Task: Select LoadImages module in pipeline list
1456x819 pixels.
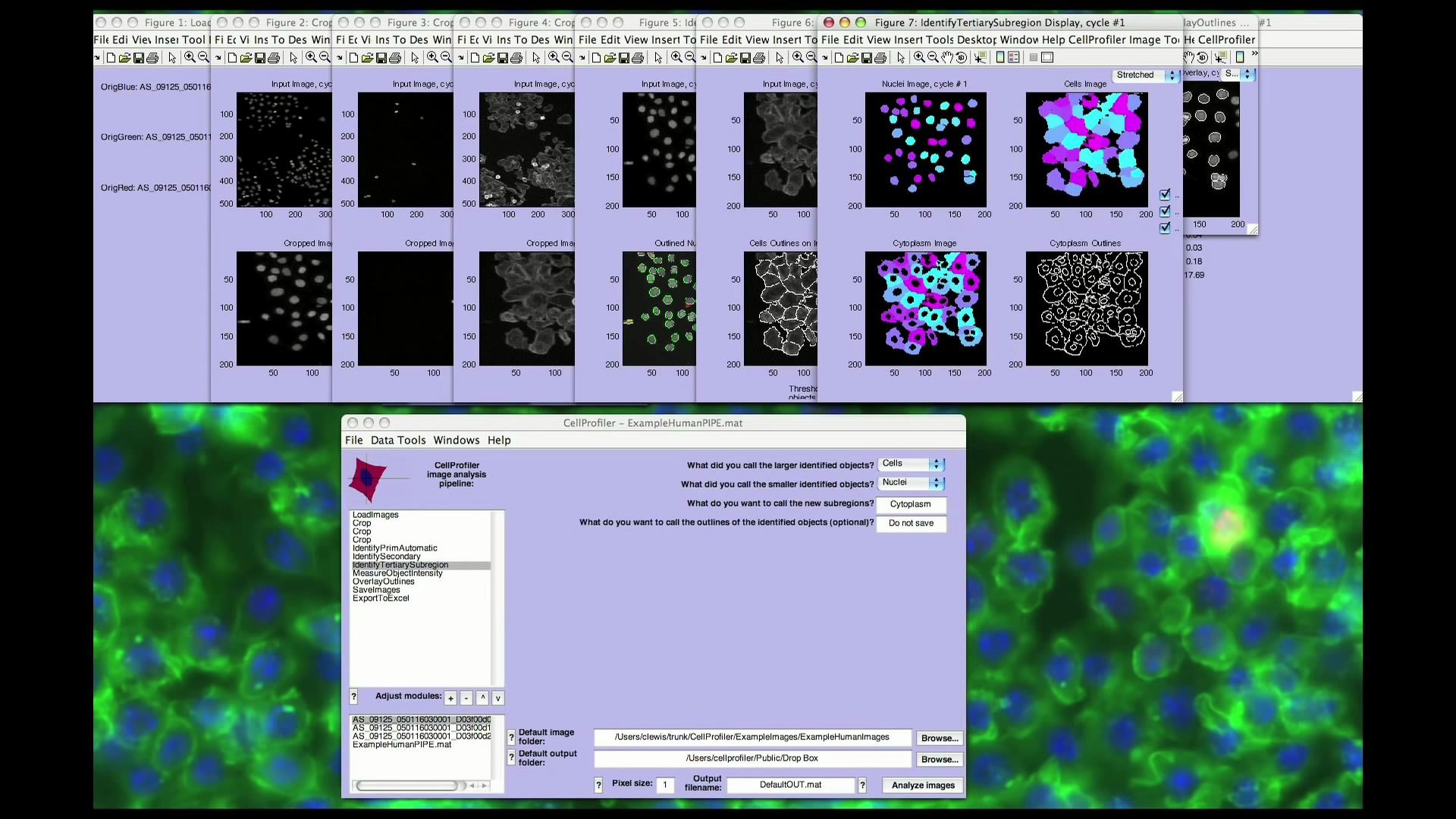Action: click(375, 515)
